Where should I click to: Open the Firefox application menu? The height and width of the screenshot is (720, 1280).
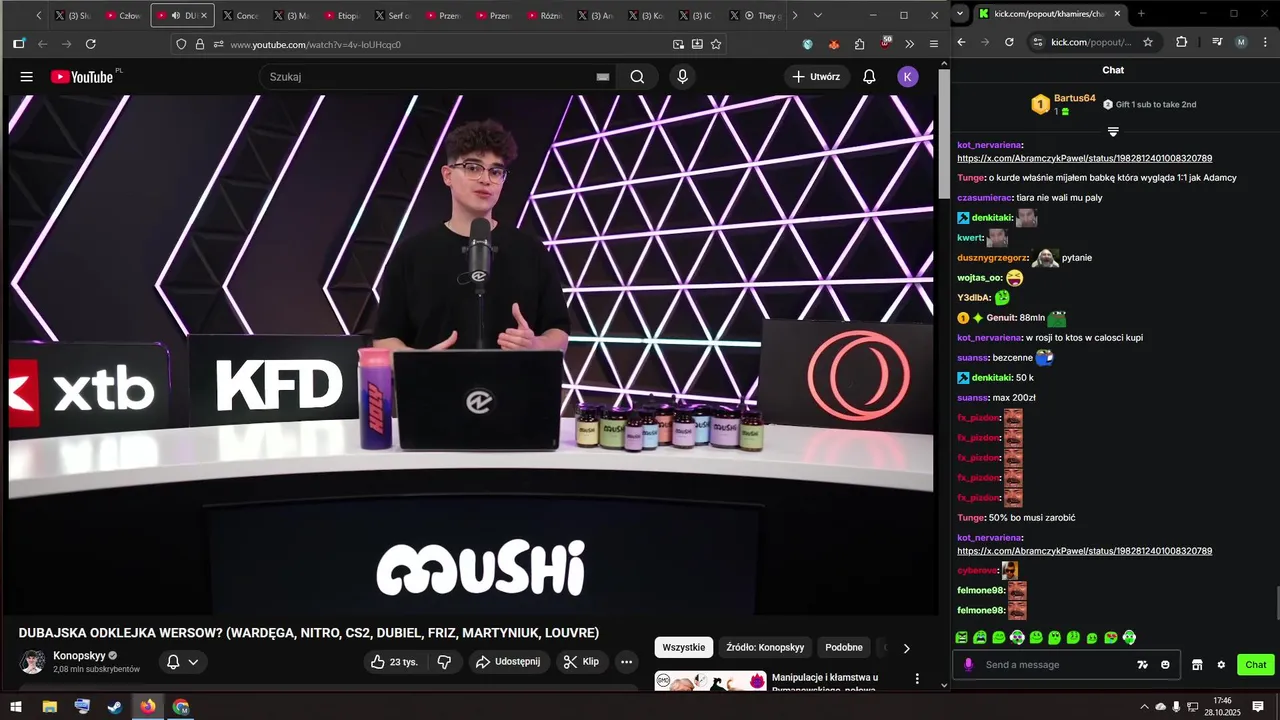[x=934, y=44]
